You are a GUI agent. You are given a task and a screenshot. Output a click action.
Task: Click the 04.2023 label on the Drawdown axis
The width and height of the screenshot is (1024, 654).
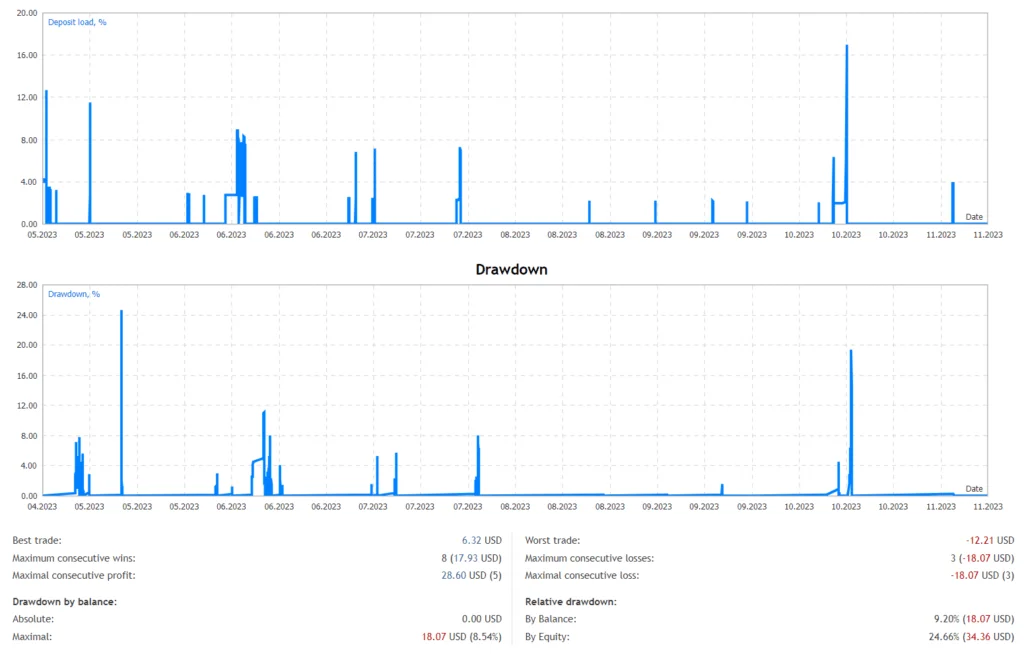tap(42, 506)
